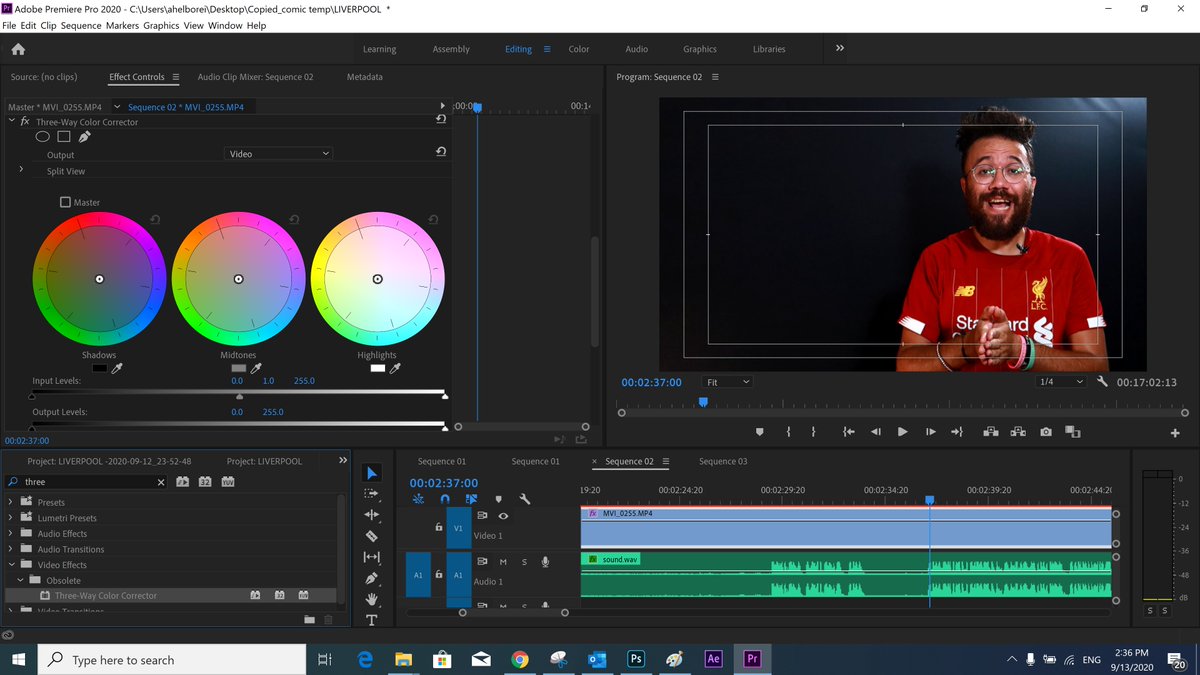The width and height of the screenshot is (1200, 675).
Task: Play the Program monitor sequence
Action: (x=902, y=432)
